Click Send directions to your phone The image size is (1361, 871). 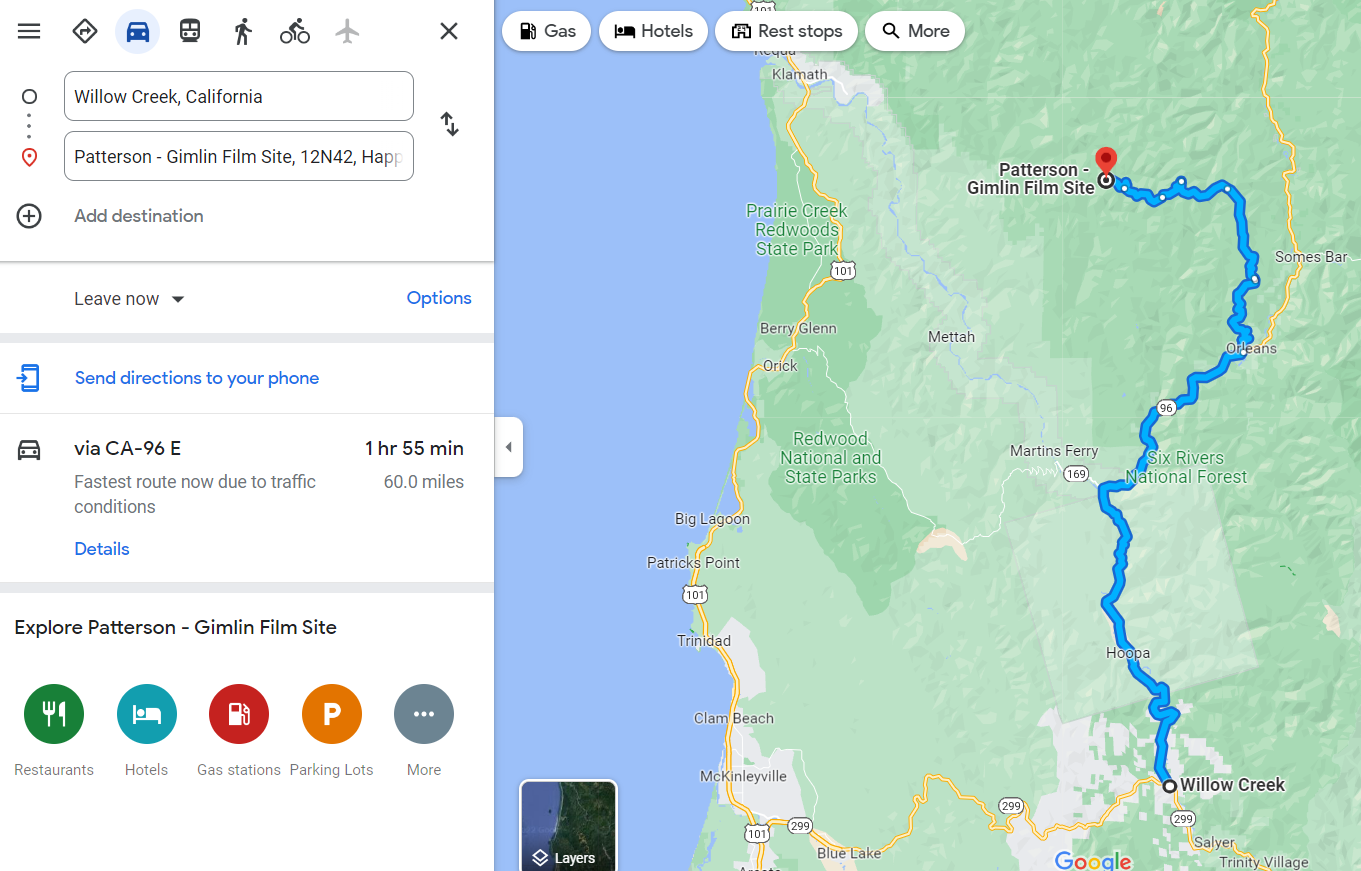(x=197, y=378)
